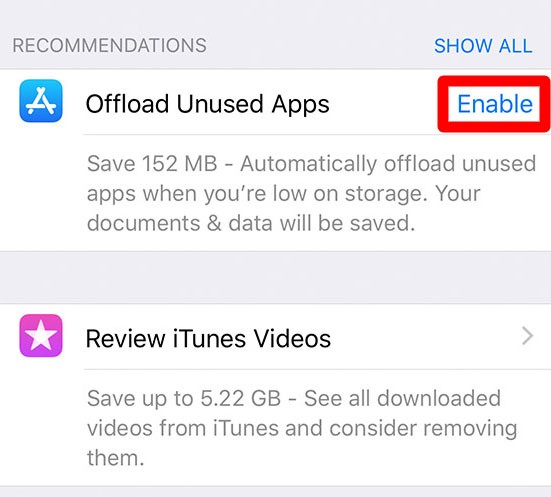Image resolution: width=551 pixels, height=497 pixels.
Task: Click the word "them." in iTunes description
Action: point(116,458)
